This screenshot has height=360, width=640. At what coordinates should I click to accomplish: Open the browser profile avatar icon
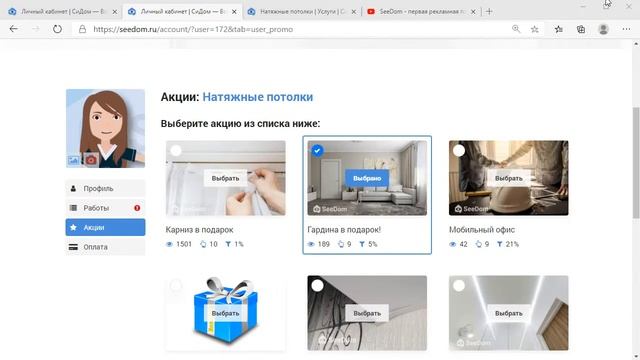(x=603, y=29)
